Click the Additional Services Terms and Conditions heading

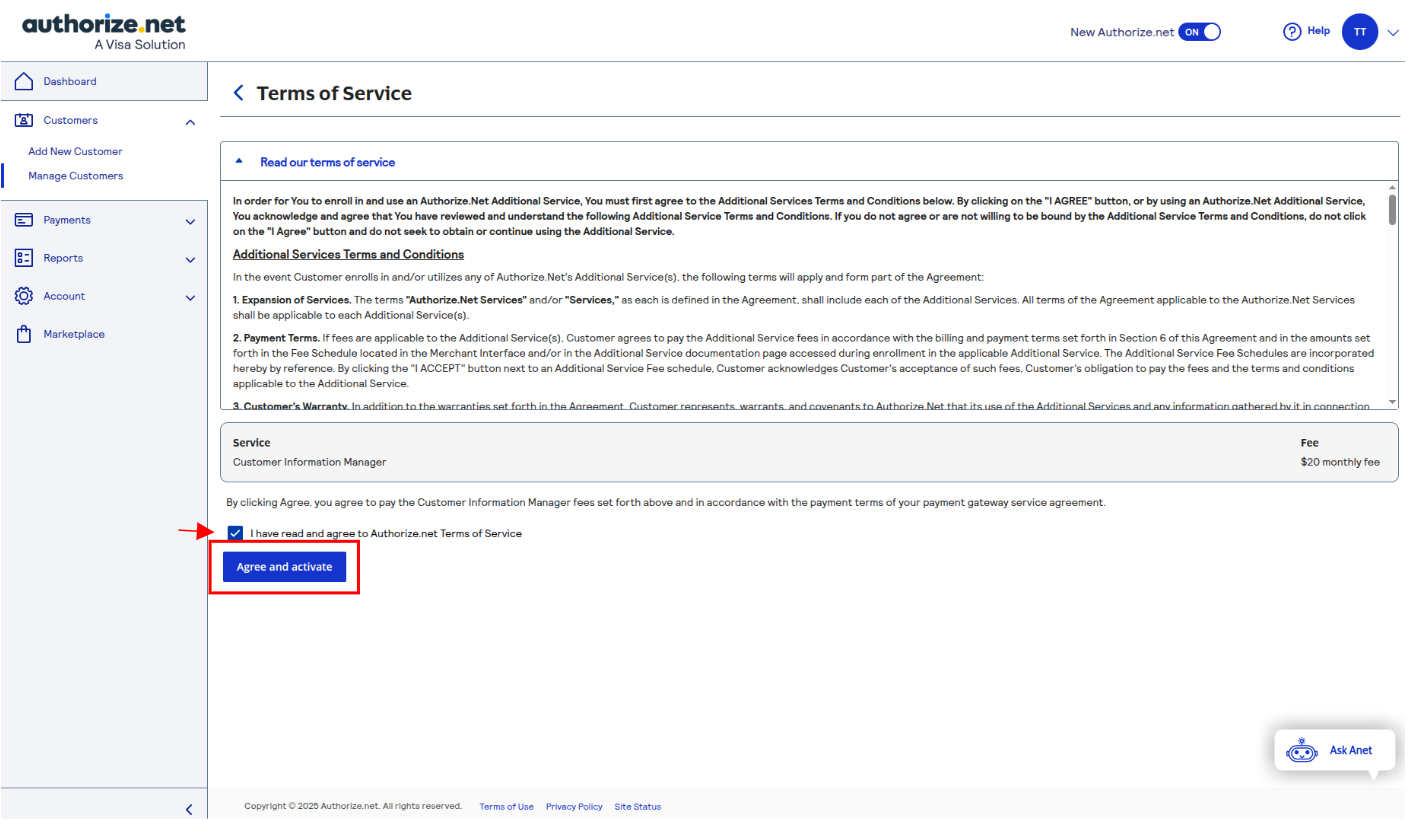348,254
